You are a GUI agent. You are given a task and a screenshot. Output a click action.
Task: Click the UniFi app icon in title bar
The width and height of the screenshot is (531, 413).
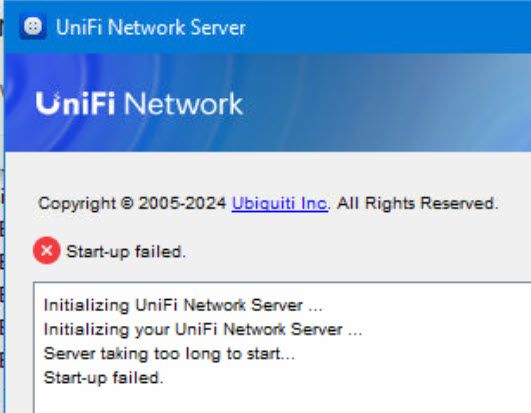(x=33, y=27)
